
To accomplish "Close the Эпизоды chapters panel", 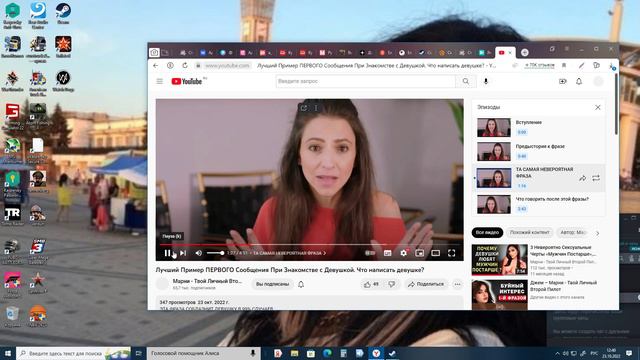I will [x=598, y=107].
